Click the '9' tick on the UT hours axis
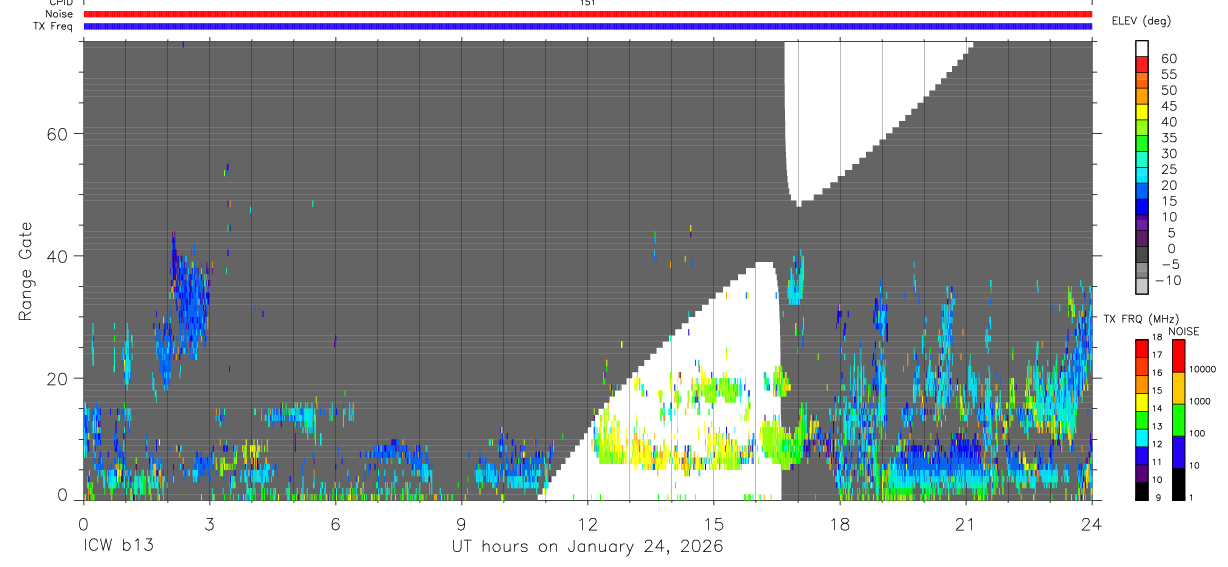1228x567 pixels. coord(461,523)
